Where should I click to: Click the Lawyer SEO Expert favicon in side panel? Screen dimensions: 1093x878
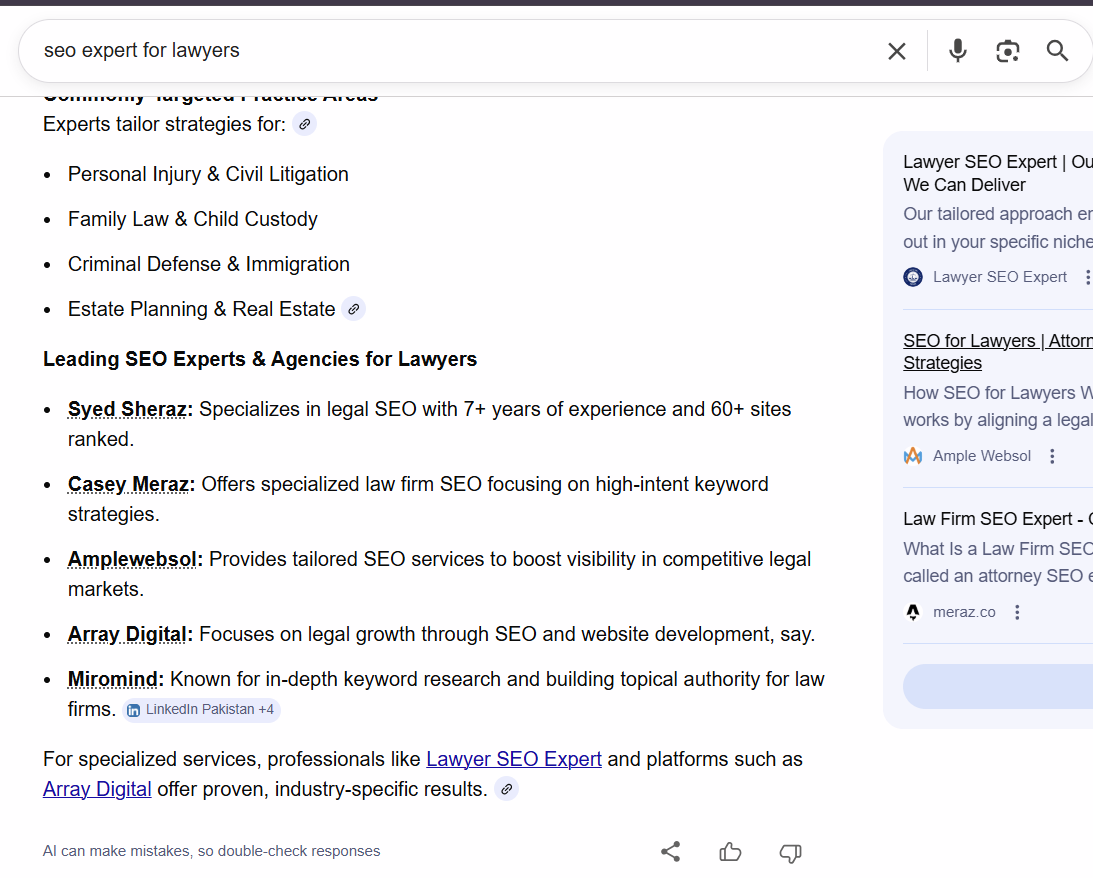click(x=912, y=276)
